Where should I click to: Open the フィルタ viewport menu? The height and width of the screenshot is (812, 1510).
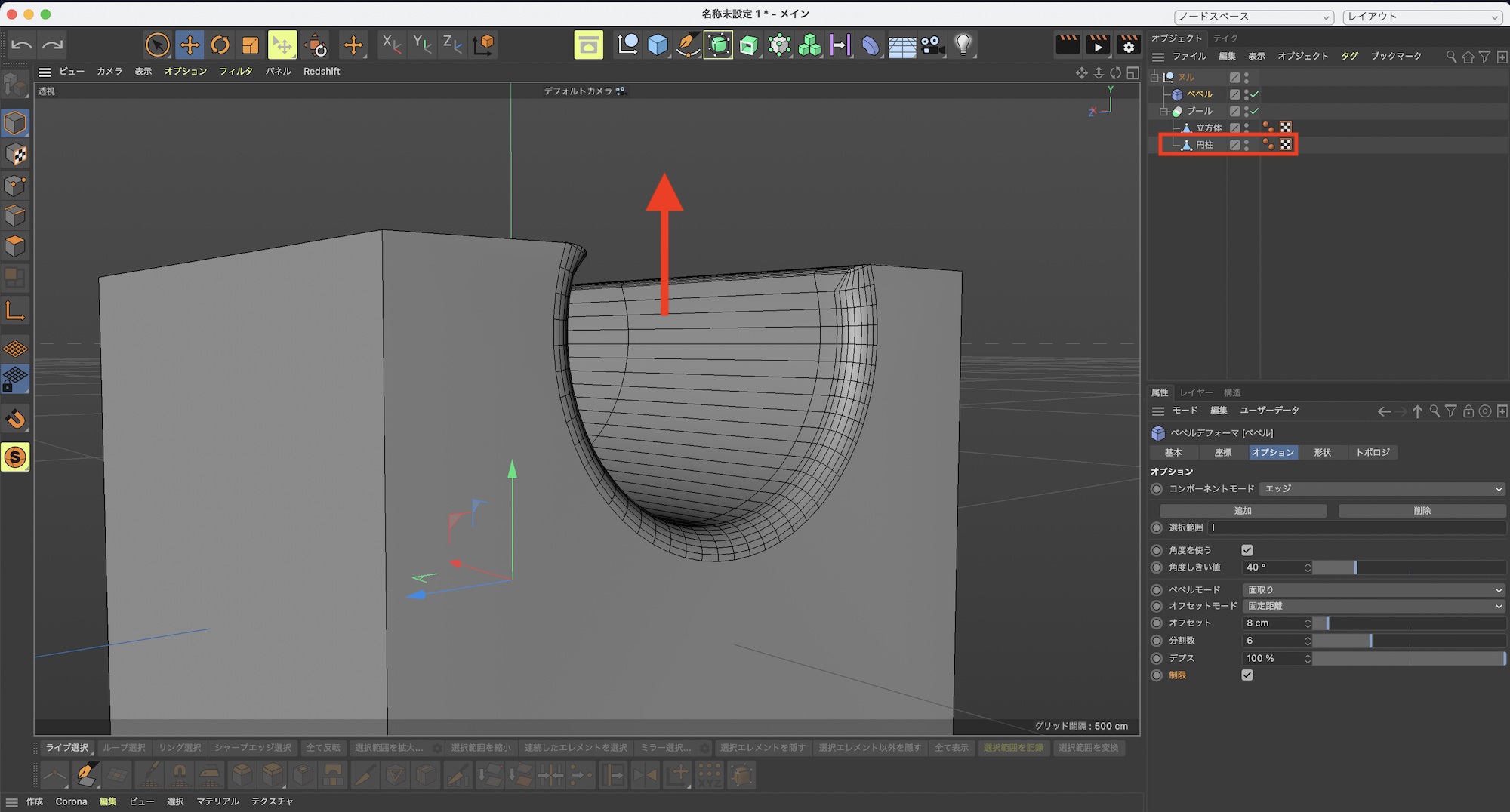click(x=236, y=72)
